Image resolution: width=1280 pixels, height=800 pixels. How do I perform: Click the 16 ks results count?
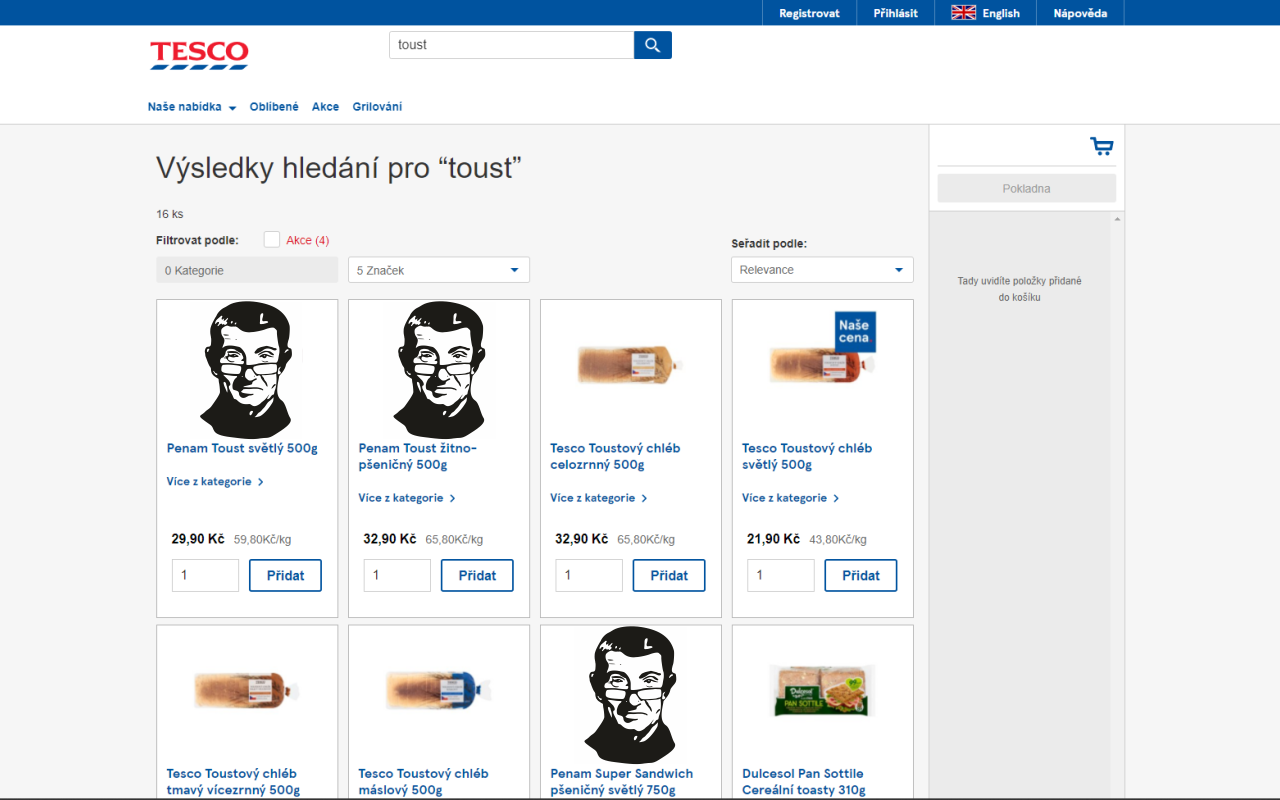[170, 214]
